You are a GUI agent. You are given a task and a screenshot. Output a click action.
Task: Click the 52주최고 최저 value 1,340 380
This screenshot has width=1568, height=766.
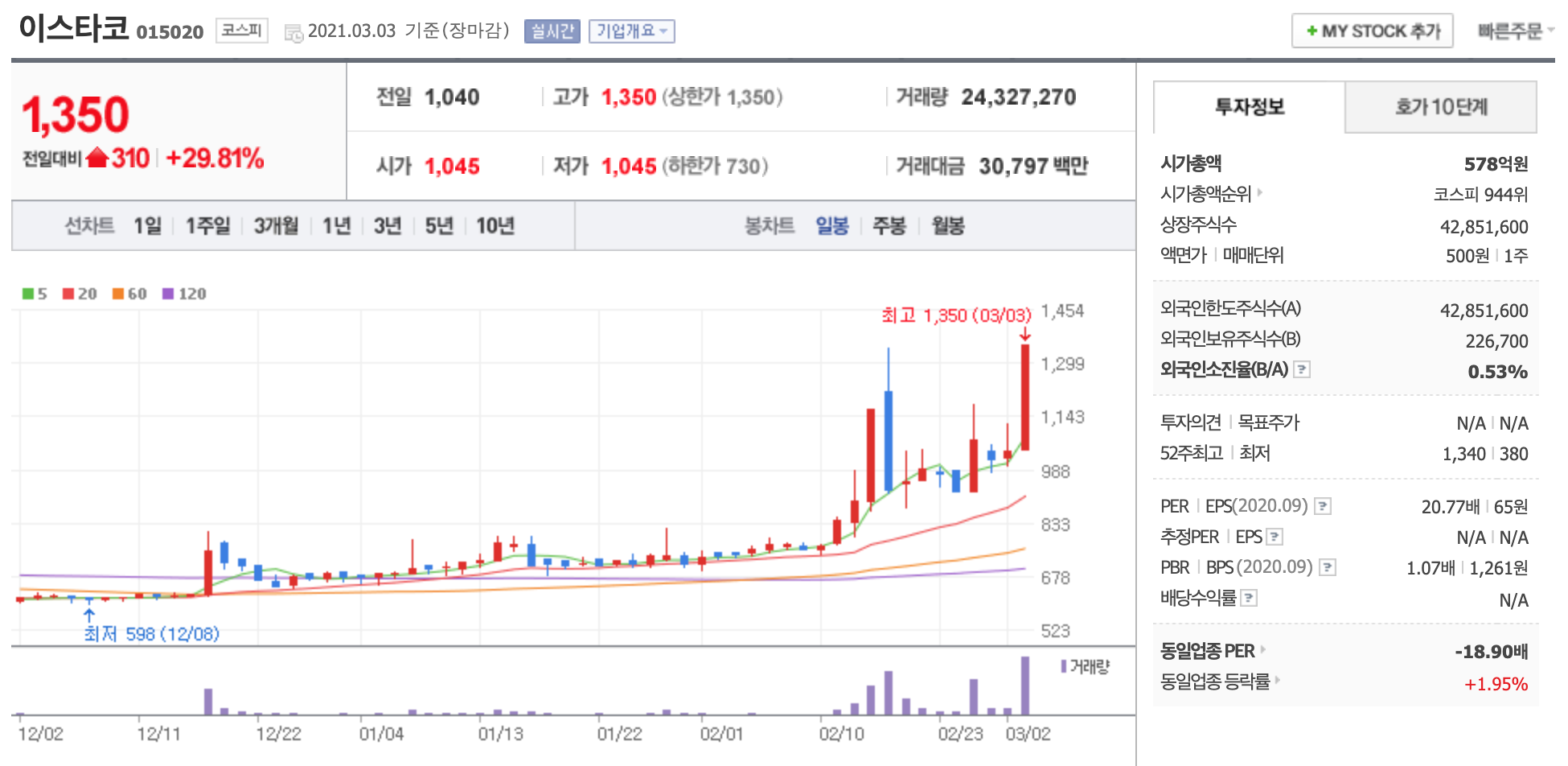[1485, 454]
